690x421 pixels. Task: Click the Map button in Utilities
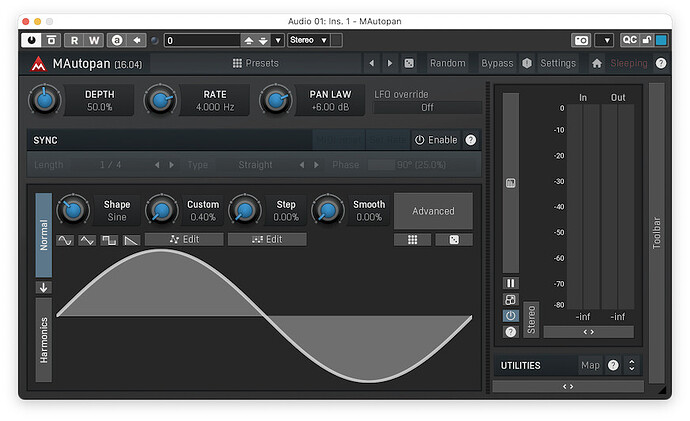pos(591,365)
